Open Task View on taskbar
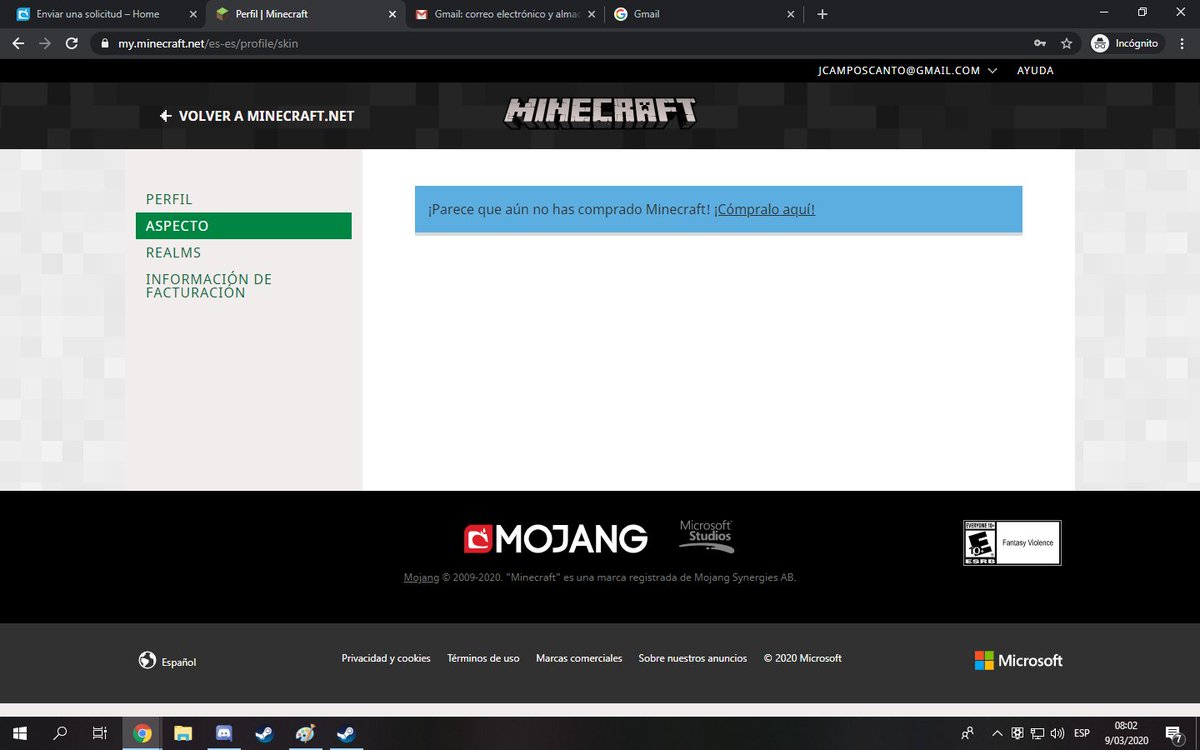This screenshot has height=750, width=1200. point(99,733)
